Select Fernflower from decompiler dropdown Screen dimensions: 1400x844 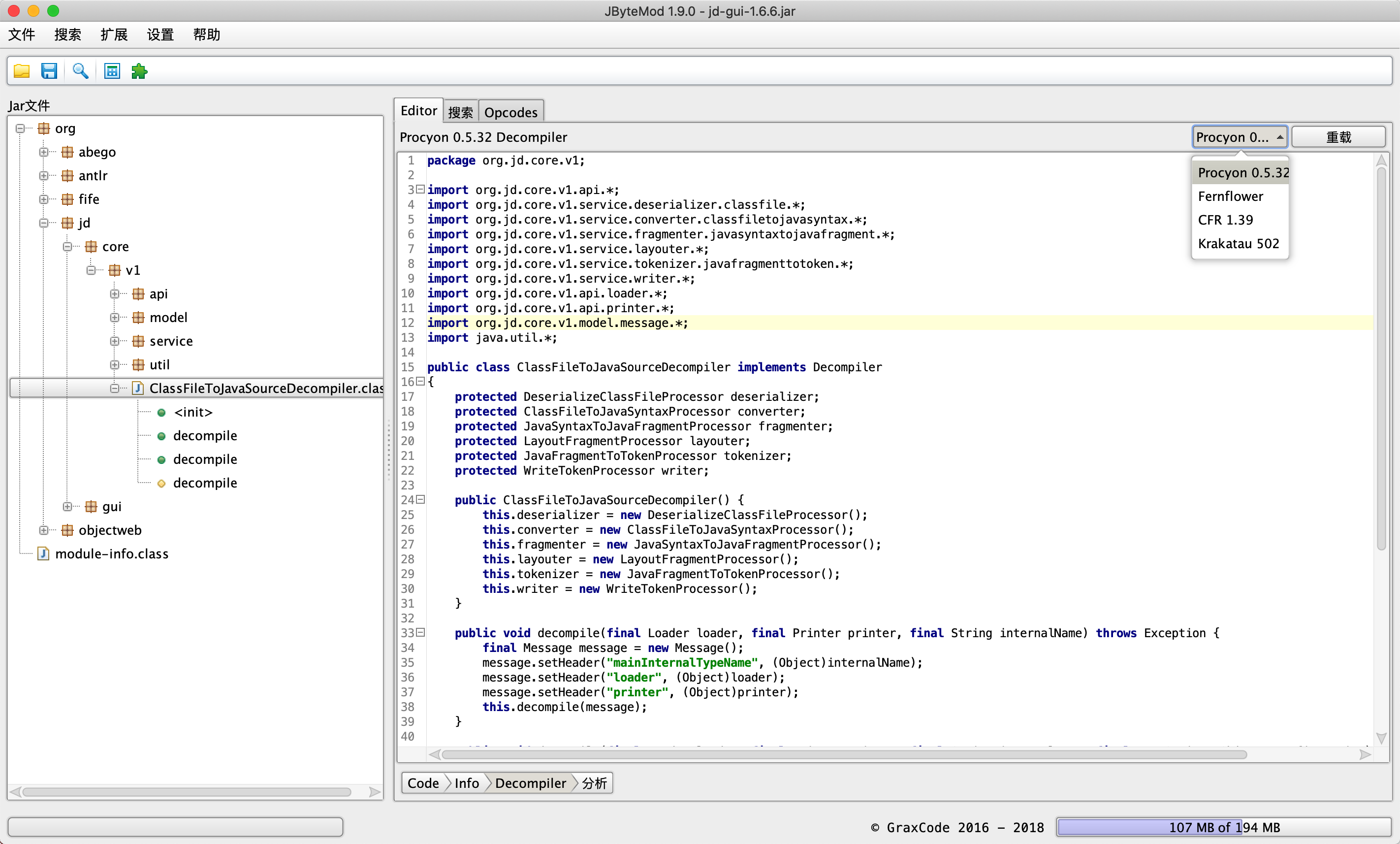1230,196
